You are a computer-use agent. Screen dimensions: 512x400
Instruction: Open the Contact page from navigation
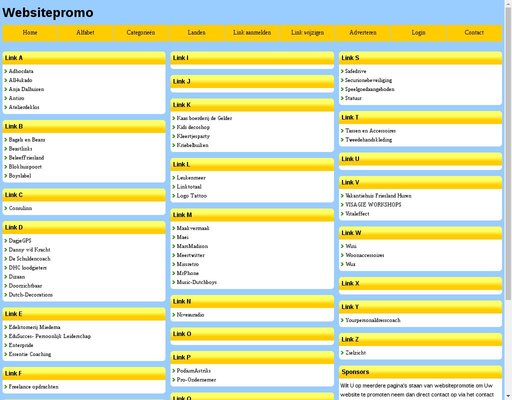474,33
